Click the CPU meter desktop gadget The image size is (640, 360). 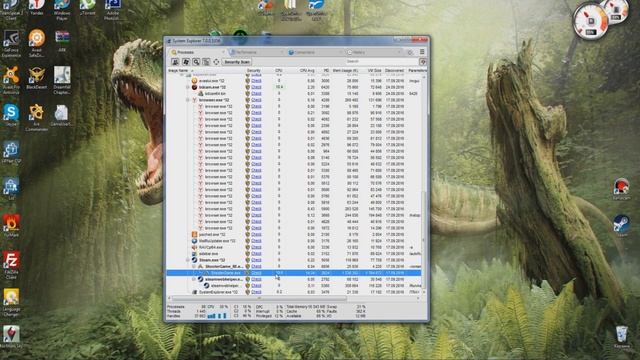[590, 20]
